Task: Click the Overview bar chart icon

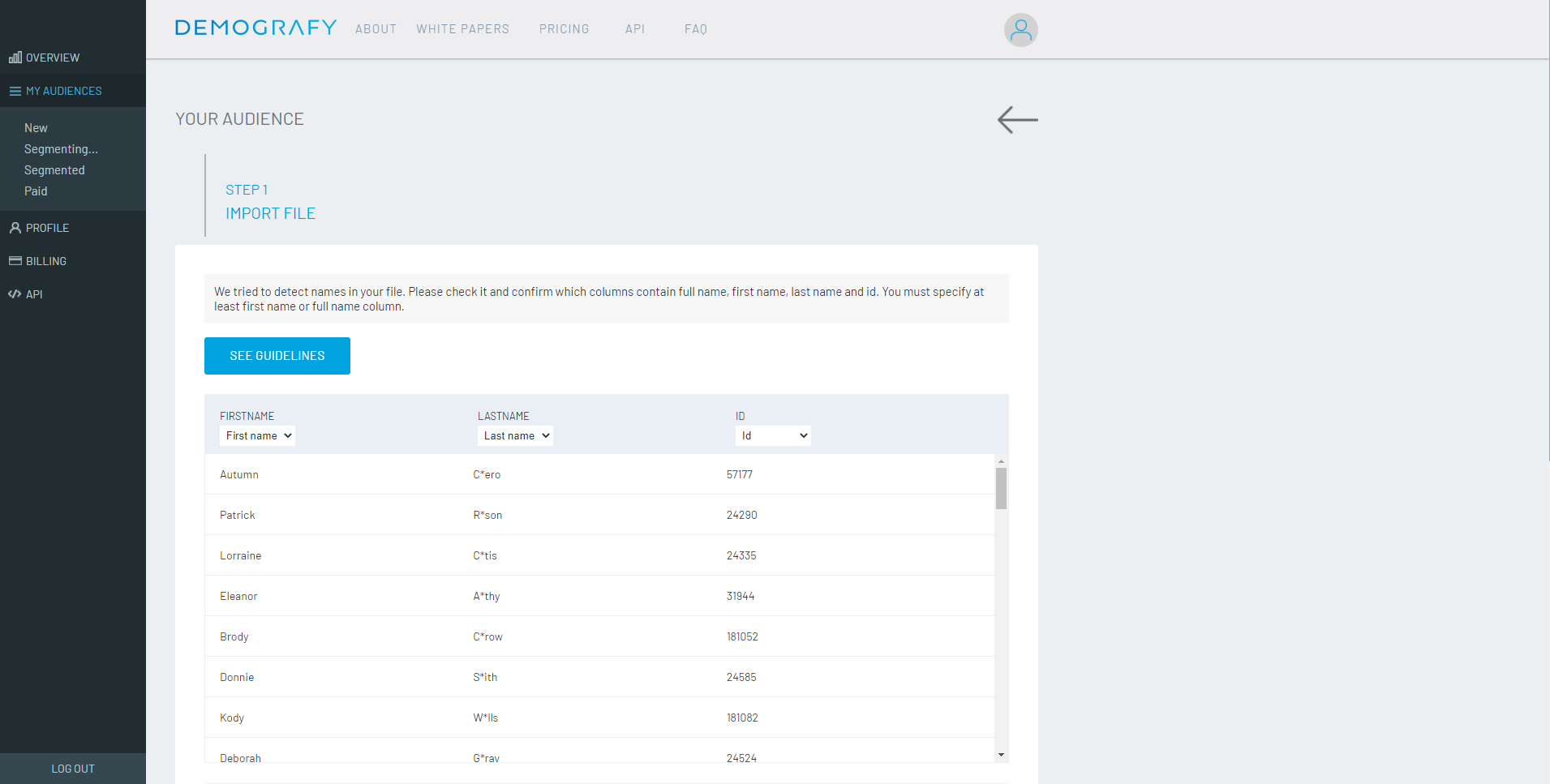Action: tap(15, 58)
